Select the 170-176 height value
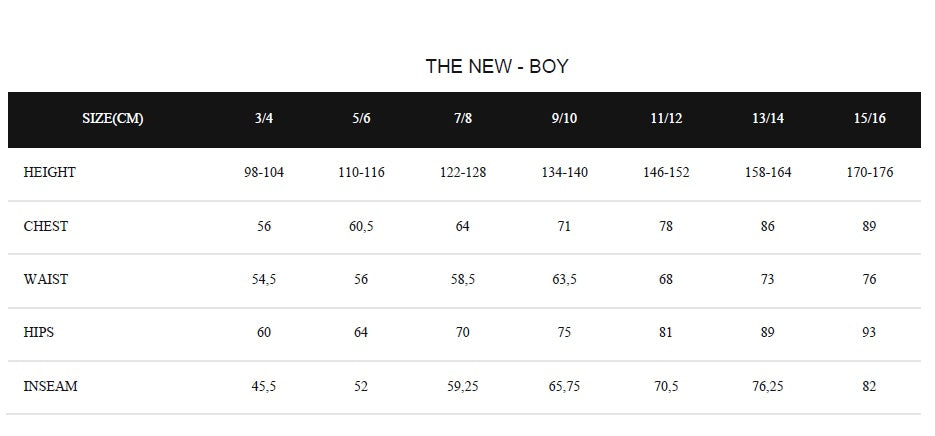This screenshot has width=935, height=436. click(x=869, y=173)
